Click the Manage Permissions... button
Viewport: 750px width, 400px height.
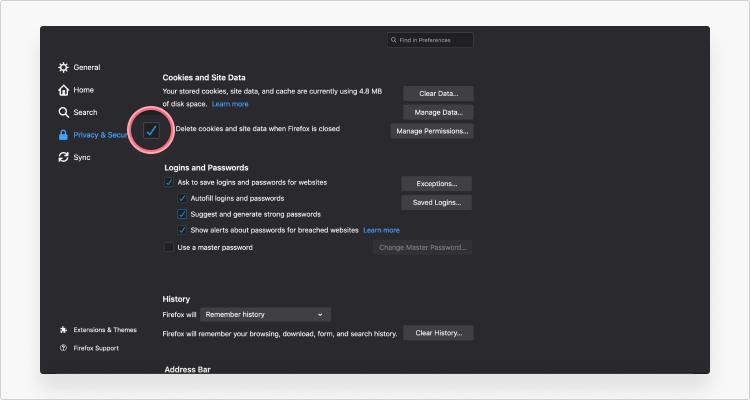pos(432,131)
